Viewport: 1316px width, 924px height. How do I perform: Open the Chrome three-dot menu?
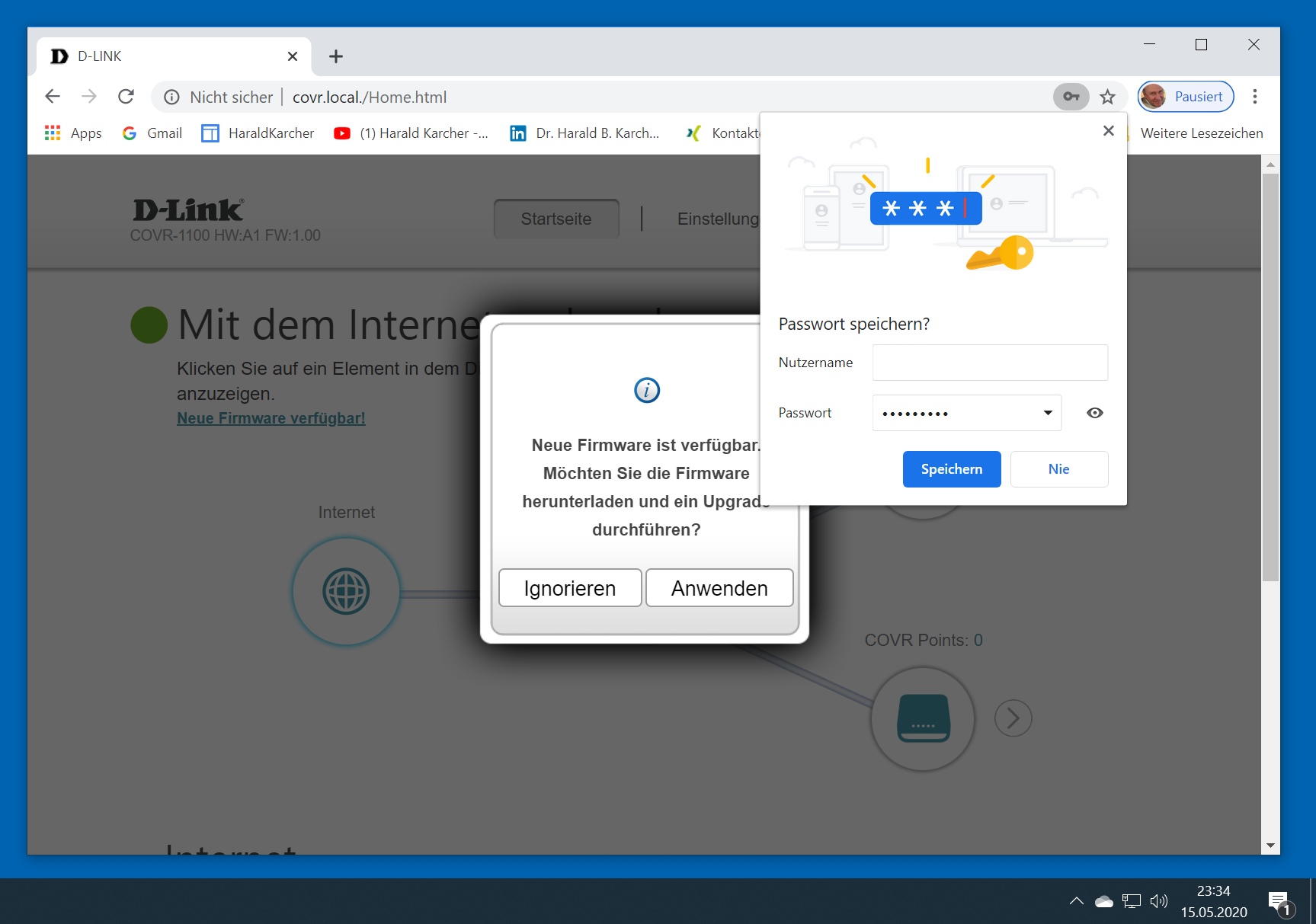[1255, 97]
